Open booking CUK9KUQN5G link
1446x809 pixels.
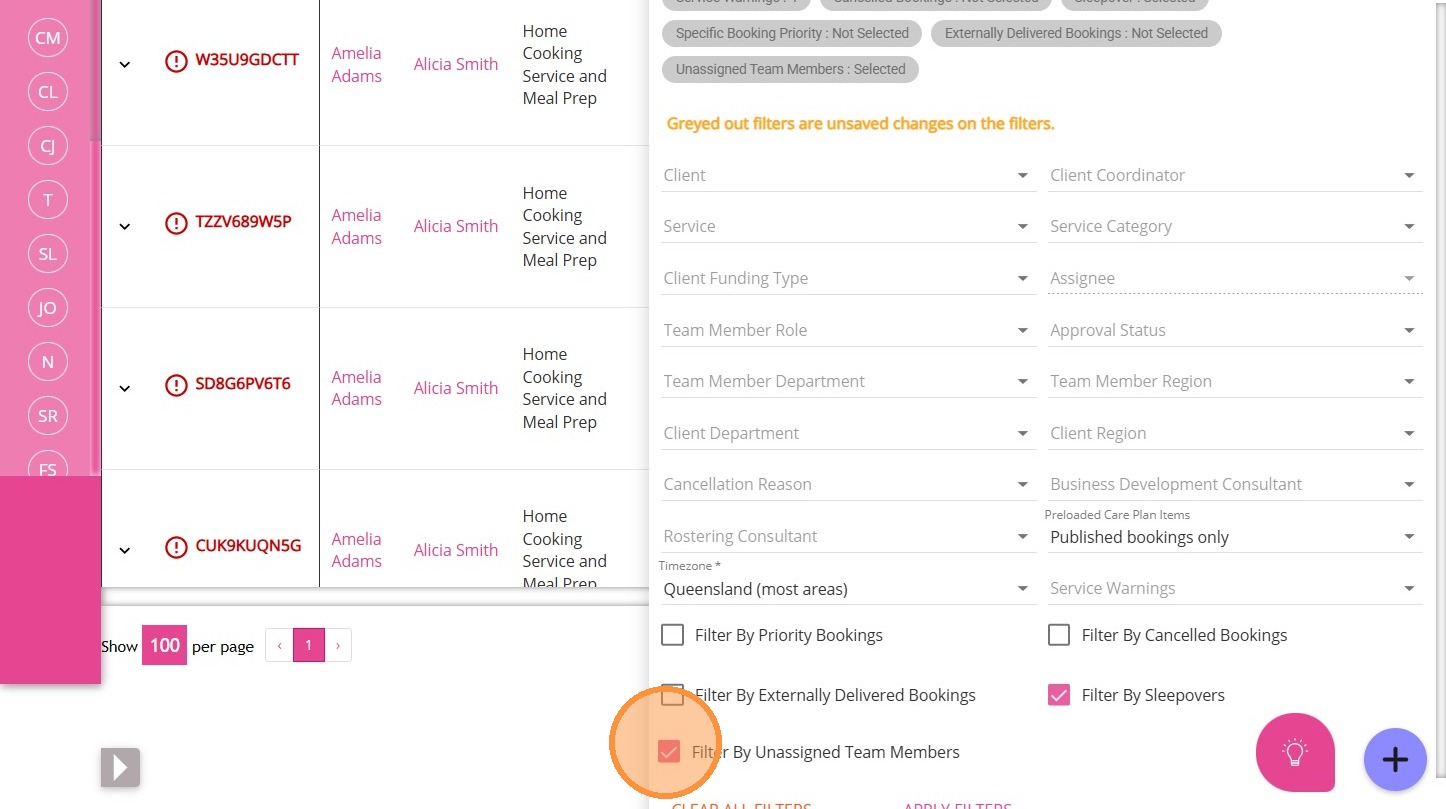pyautogui.click(x=248, y=546)
